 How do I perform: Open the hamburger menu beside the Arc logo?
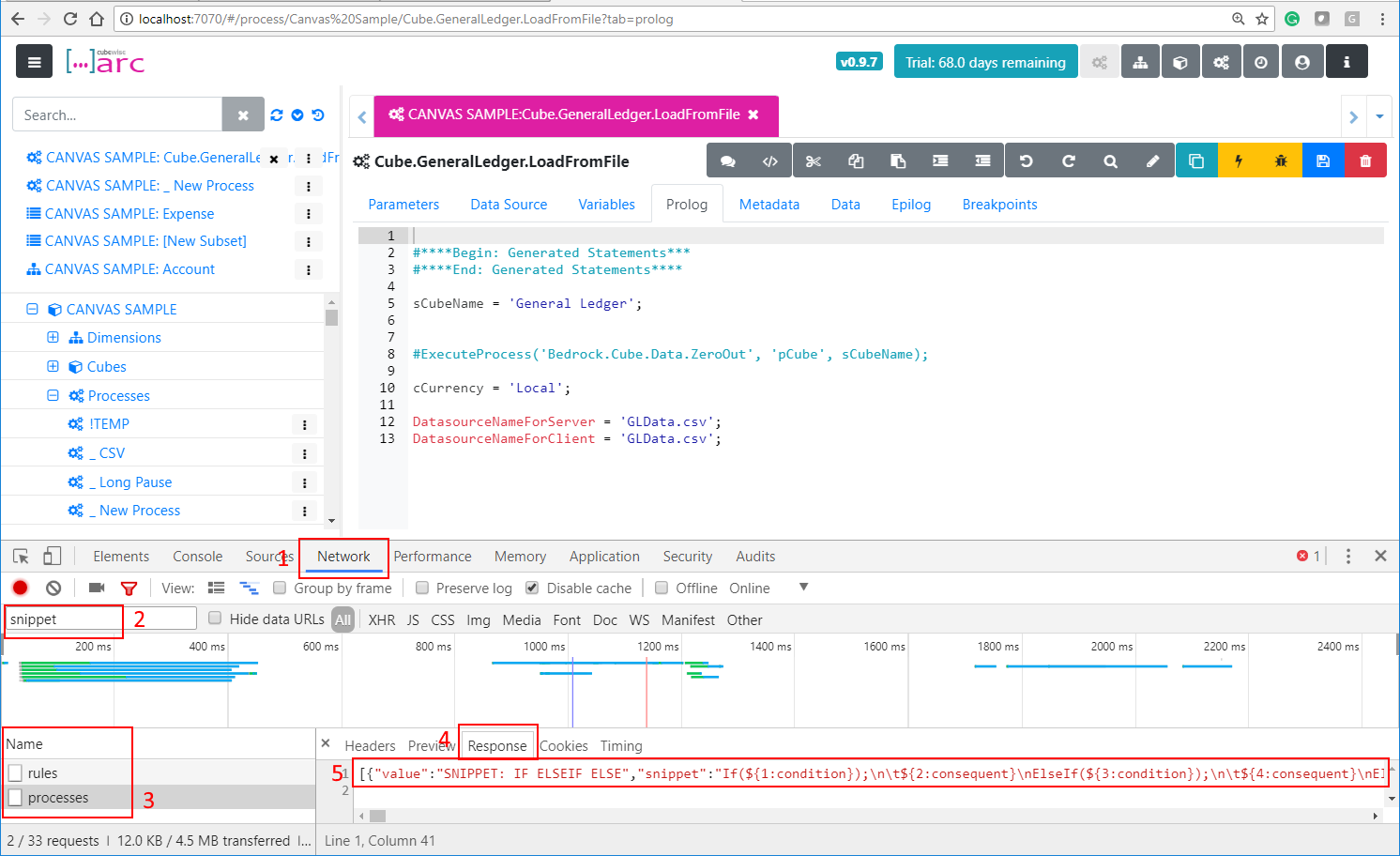coord(34,62)
